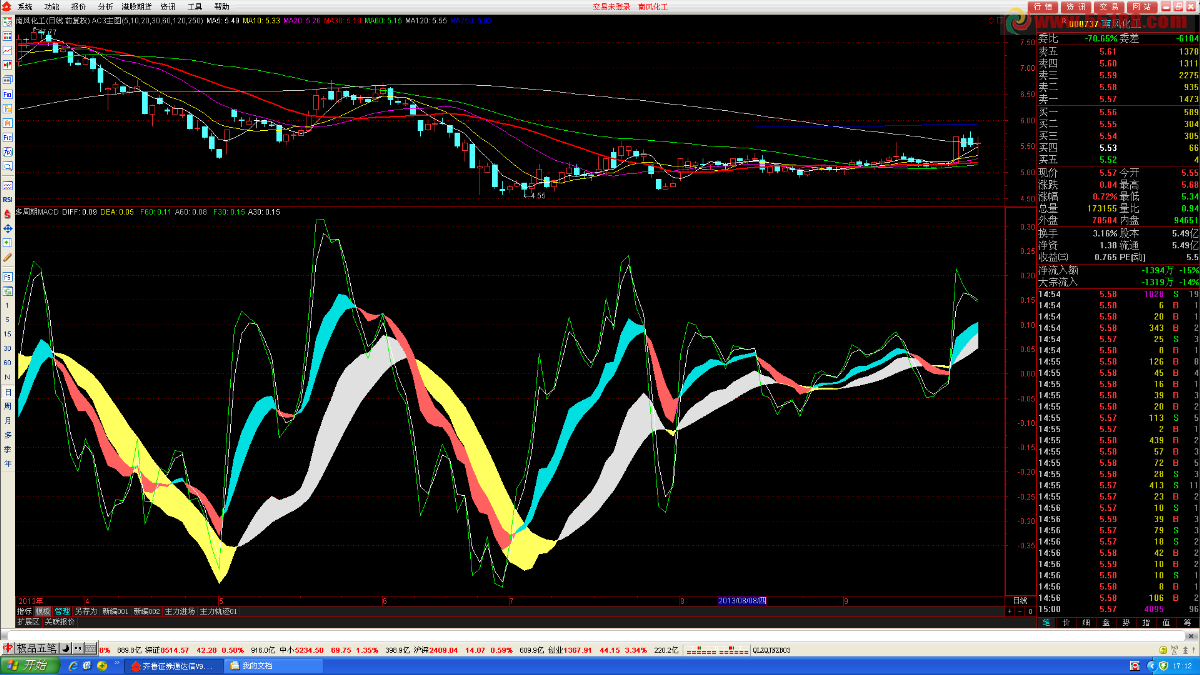1200x675 pixels.
Task: Click the 日线 period label at chart corner
Action: (1020, 600)
